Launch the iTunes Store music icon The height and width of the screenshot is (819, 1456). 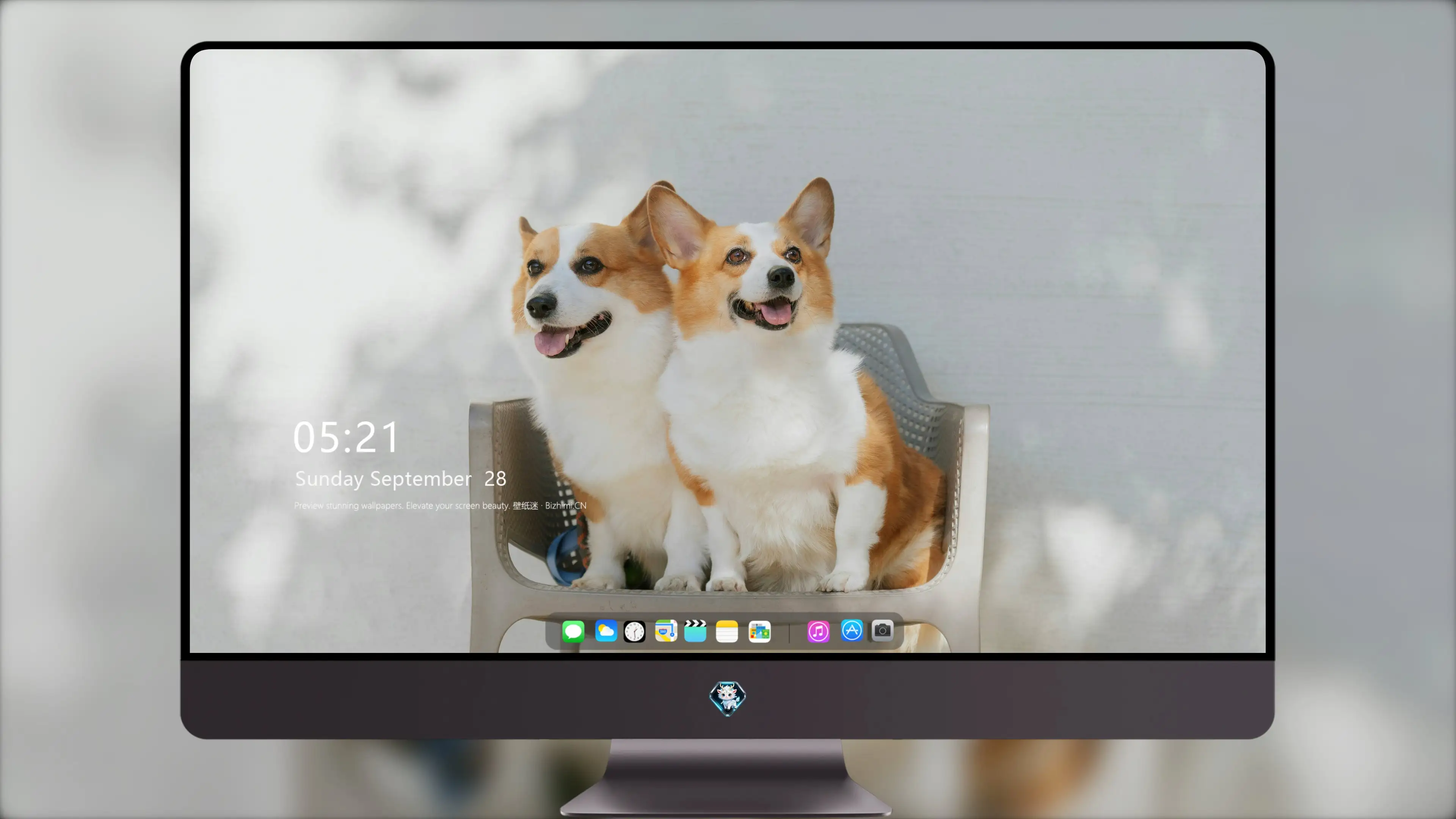[x=819, y=631]
